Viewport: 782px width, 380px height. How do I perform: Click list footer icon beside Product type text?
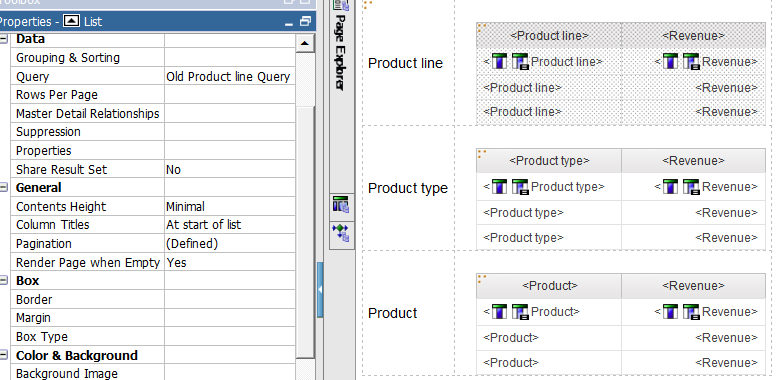click(x=520, y=187)
